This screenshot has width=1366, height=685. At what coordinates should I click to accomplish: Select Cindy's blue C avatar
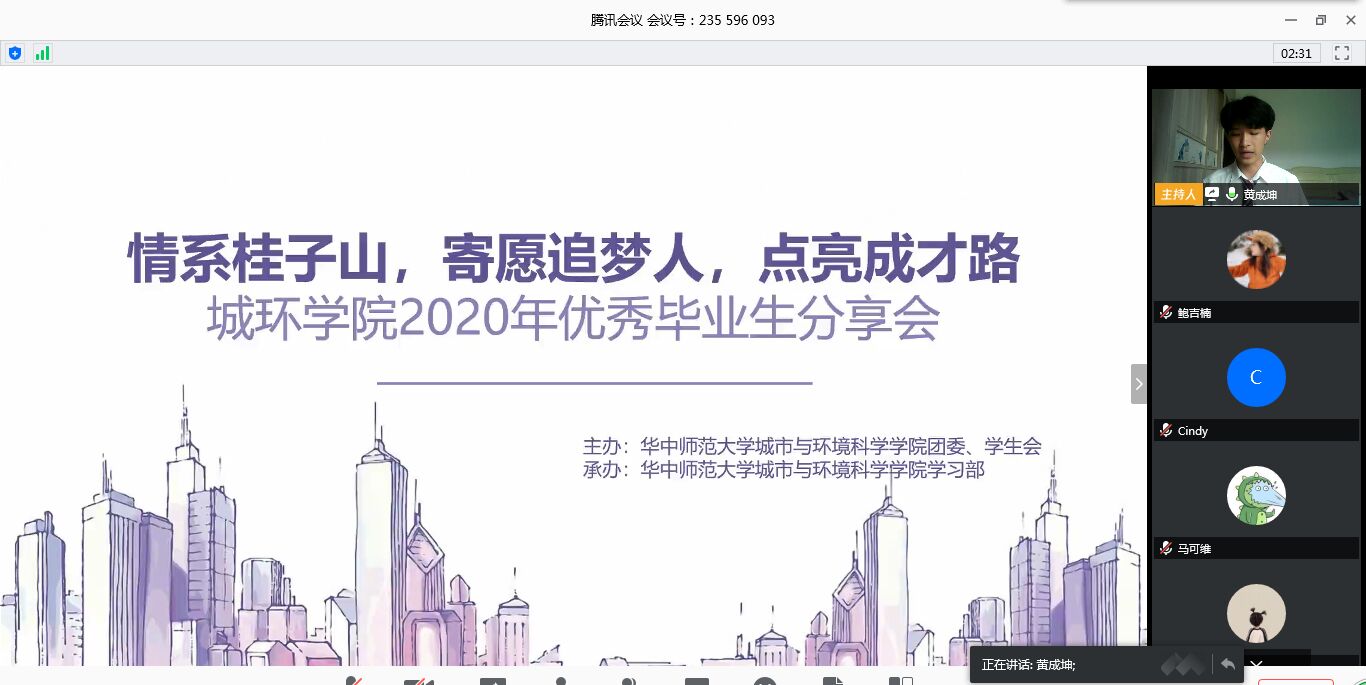point(1256,377)
